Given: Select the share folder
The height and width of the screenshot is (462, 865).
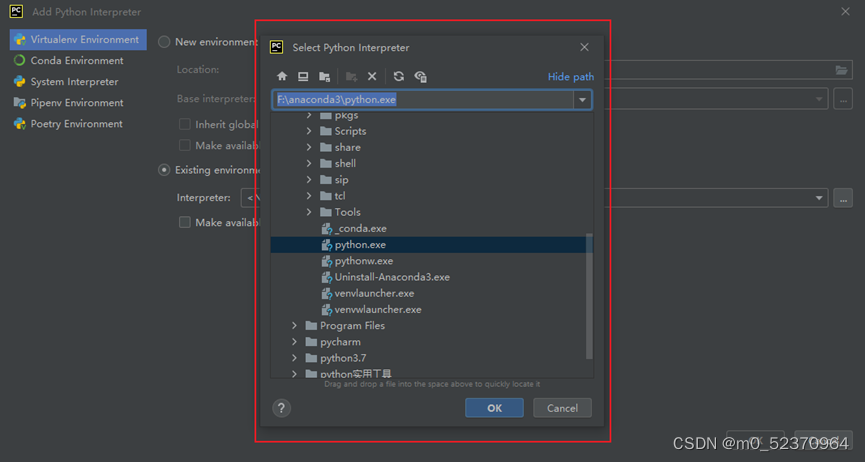Looking at the screenshot, I should tap(348, 147).
